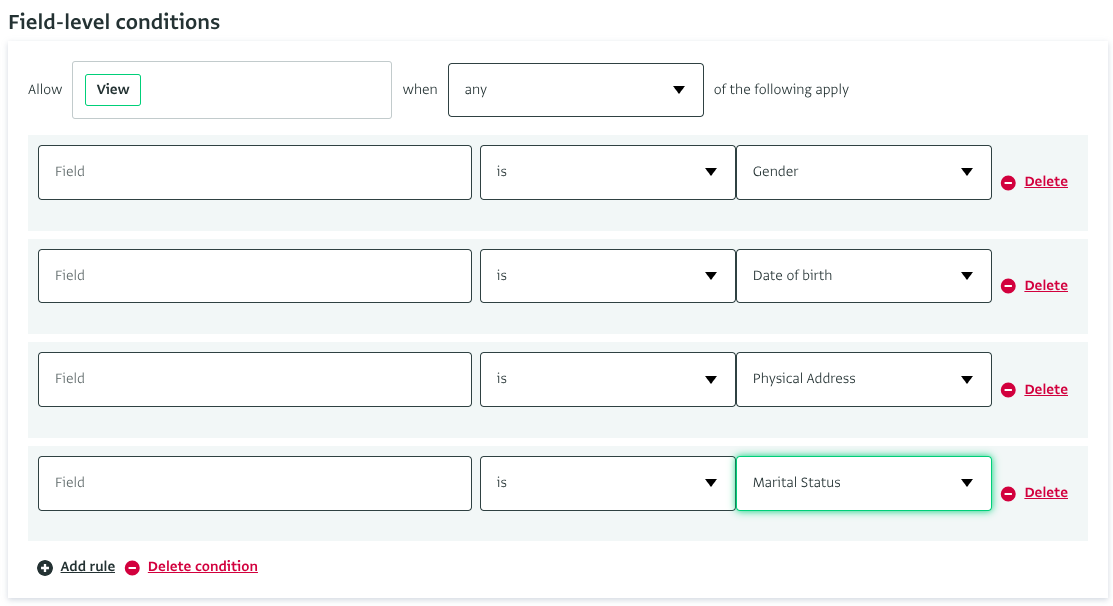
Task: Open the Date of birth value dropdown
Action: (863, 276)
